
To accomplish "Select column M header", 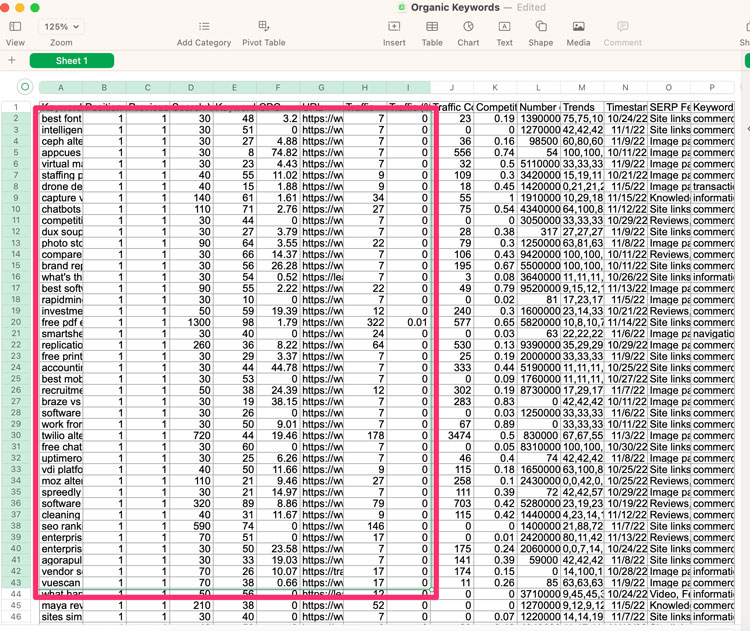I will pos(582,88).
